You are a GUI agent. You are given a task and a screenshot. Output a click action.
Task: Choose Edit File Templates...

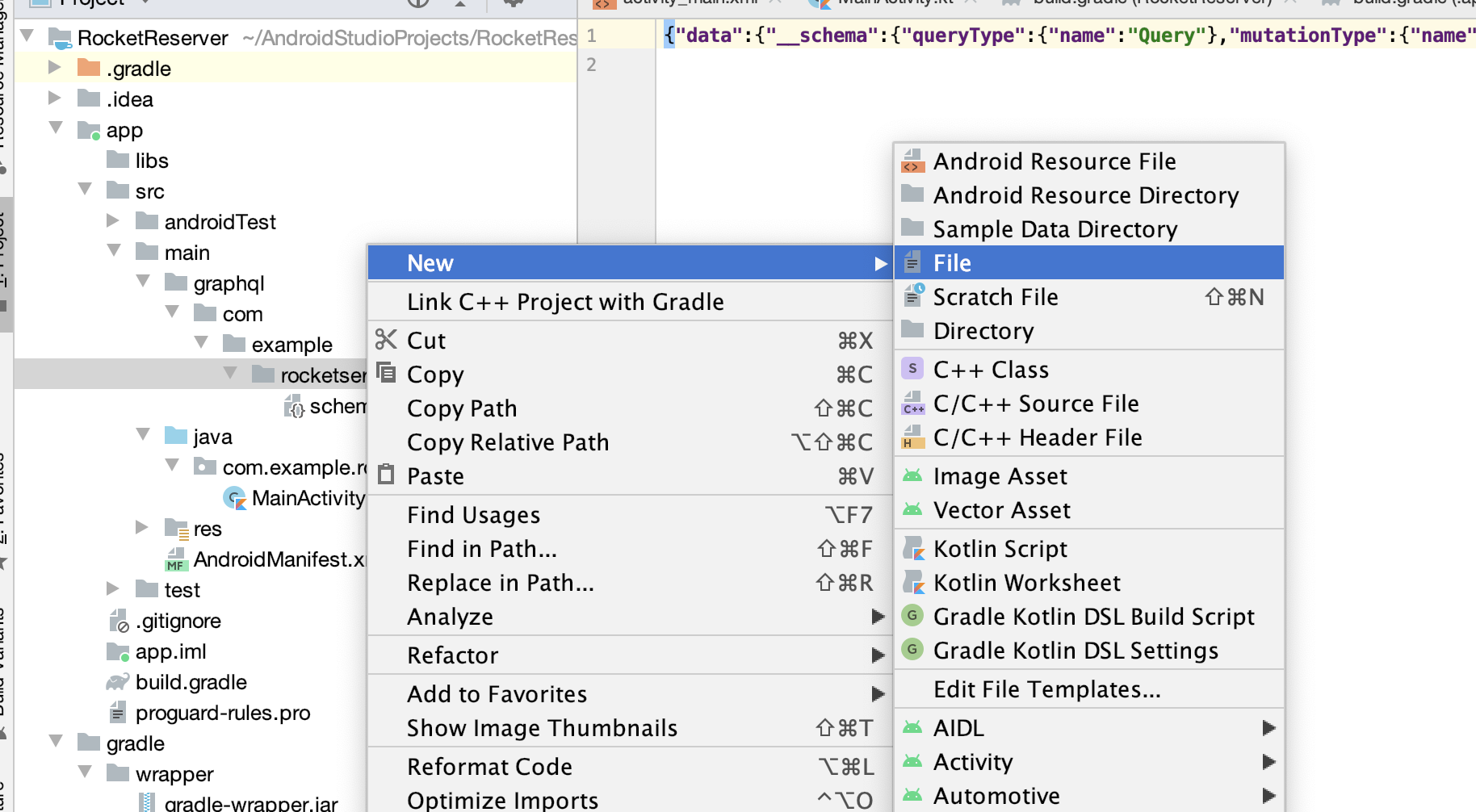pyautogui.click(x=1088, y=689)
